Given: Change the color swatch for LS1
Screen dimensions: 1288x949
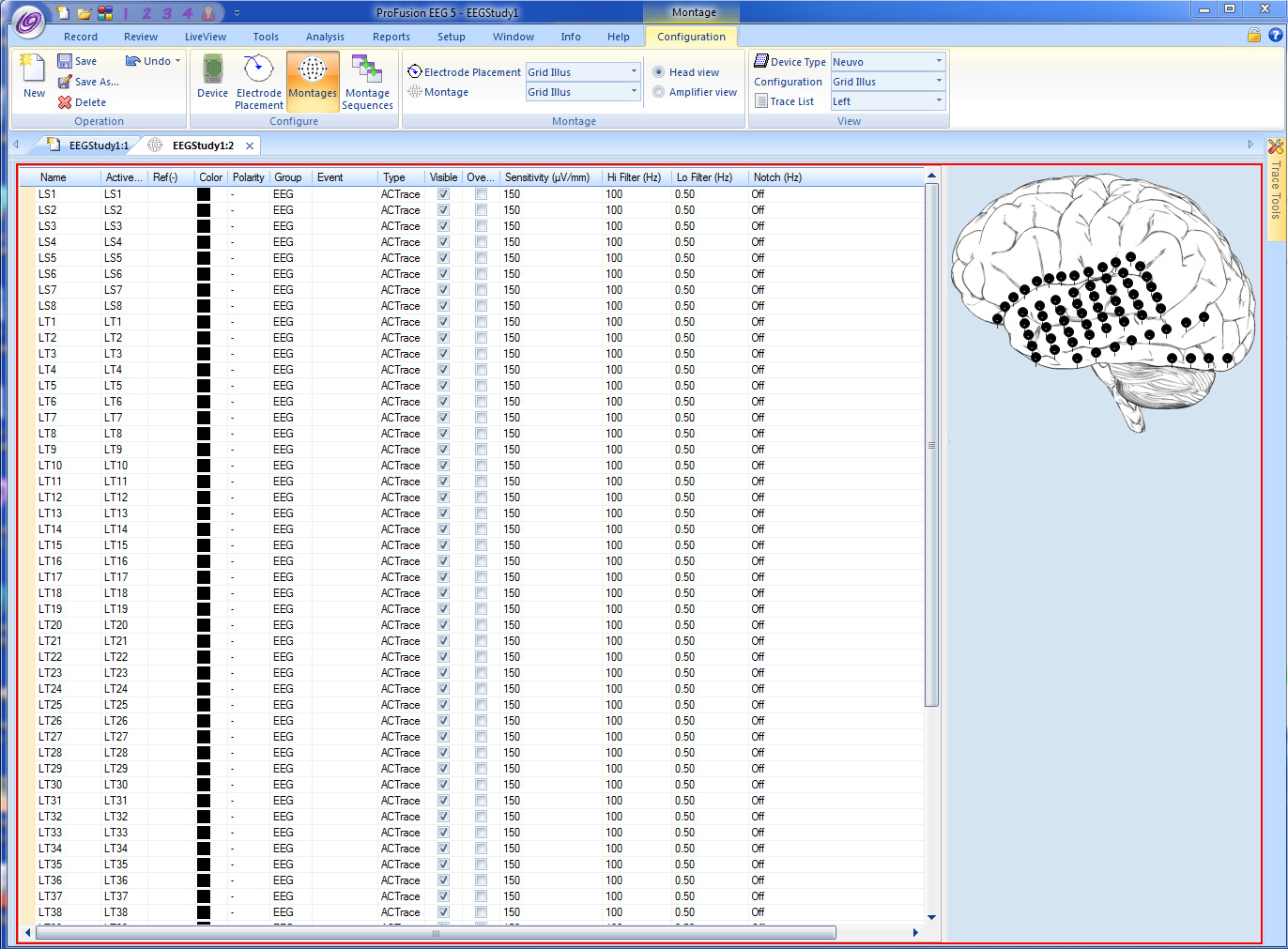Looking at the screenshot, I should [x=202, y=194].
